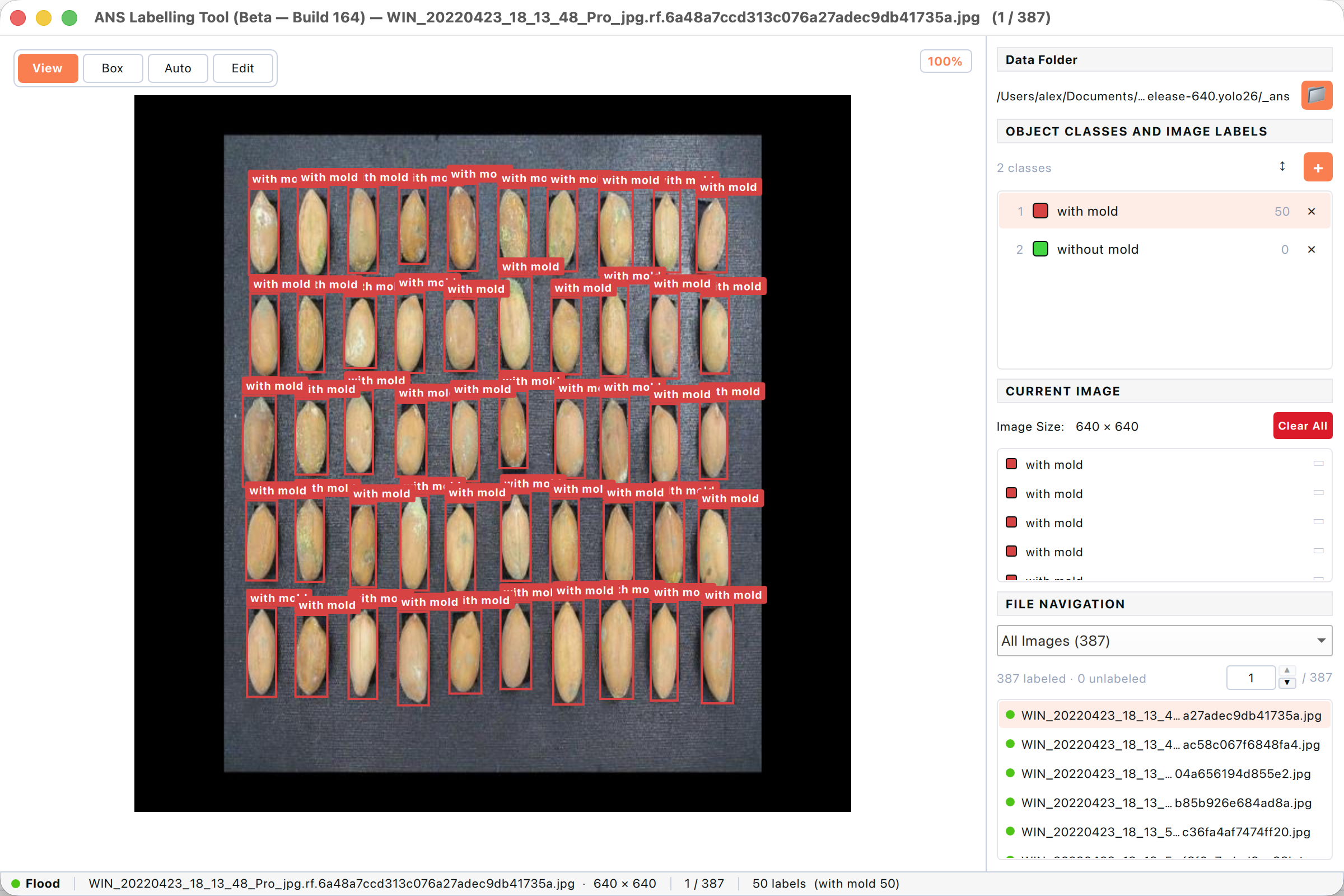Image resolution: width=1344 pixels, height=896 pixels.
Task: Select third 'with mold' entry in current image list
Action: tap(1164, 523)
